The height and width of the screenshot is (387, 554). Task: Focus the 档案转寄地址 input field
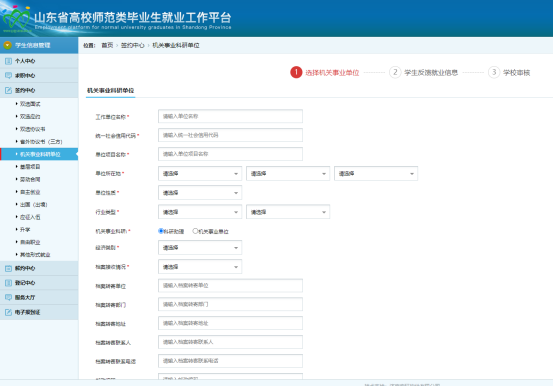pos(230,323)
